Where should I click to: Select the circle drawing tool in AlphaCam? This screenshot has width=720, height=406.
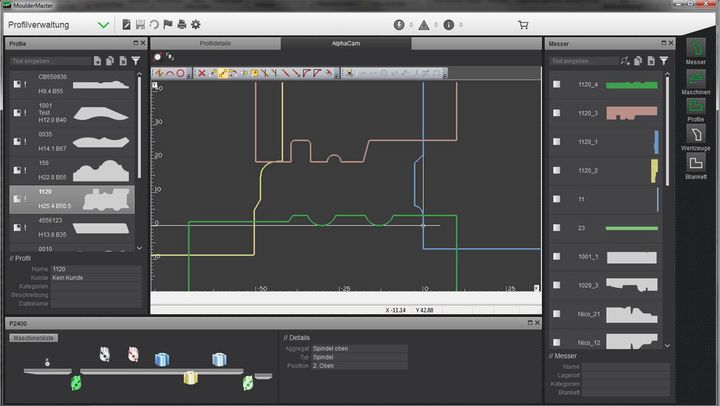tap(180, 73)
